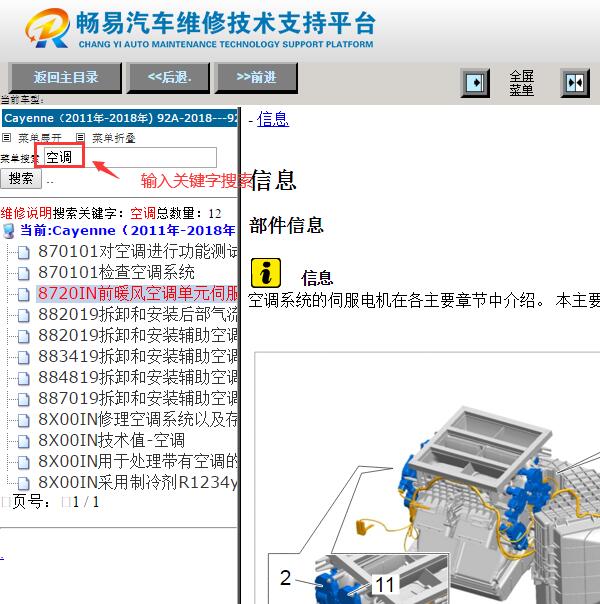The image size is (600, 604).
Task: Click the 菜单展开 expand-menu icon
Action: point(7,137)
